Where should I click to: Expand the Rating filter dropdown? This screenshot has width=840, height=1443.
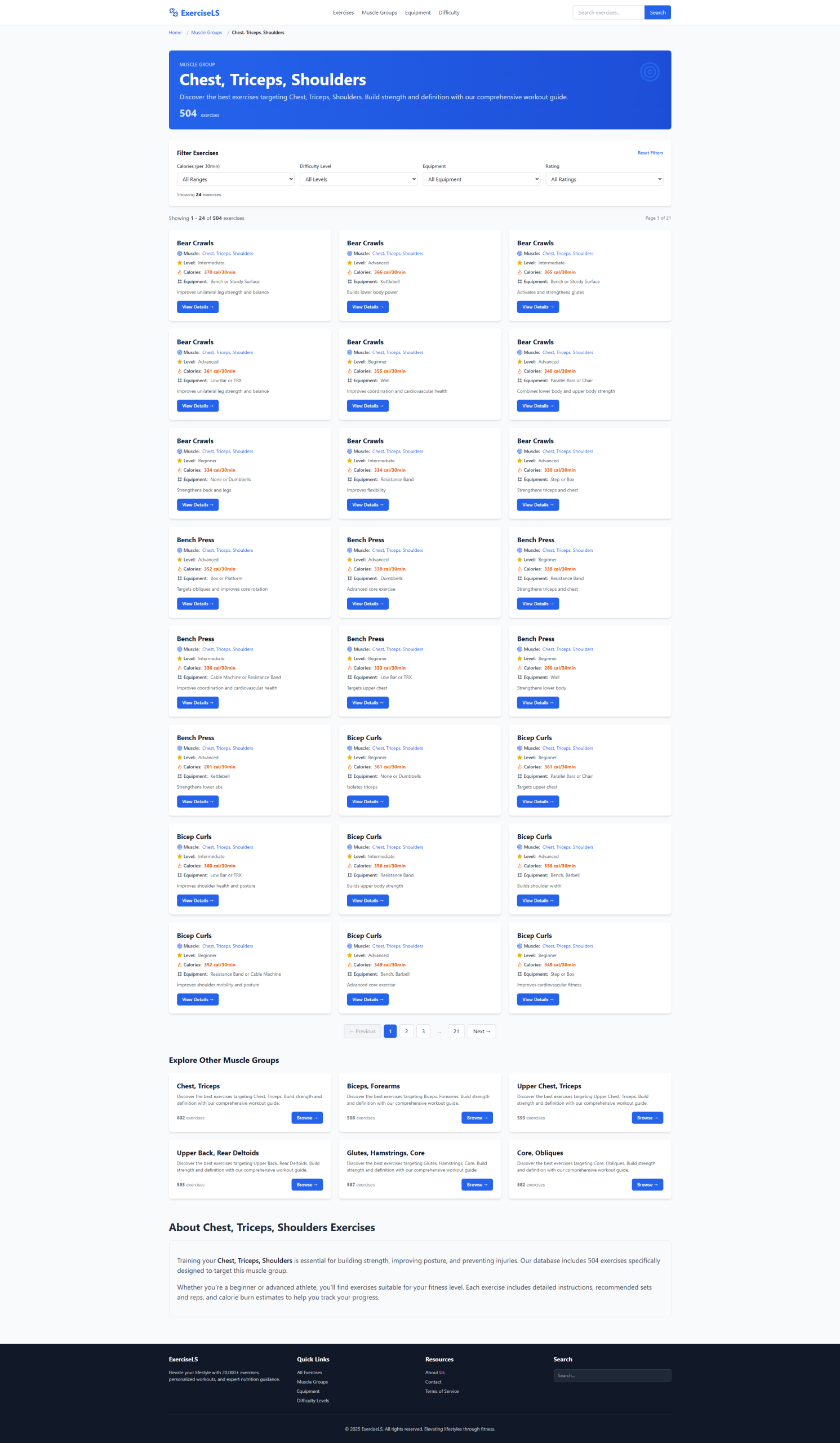(x=604, y=179)
